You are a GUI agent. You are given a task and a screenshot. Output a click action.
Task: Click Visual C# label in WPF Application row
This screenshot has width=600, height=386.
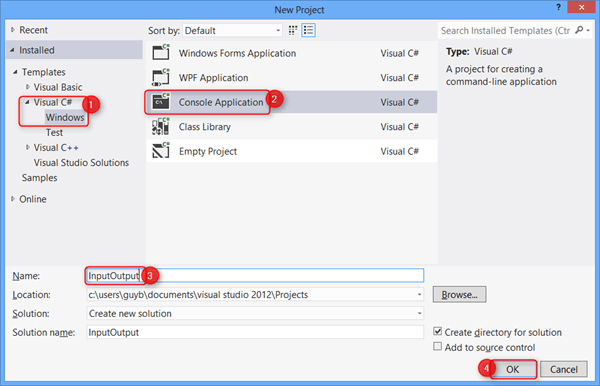click(399, 78)
